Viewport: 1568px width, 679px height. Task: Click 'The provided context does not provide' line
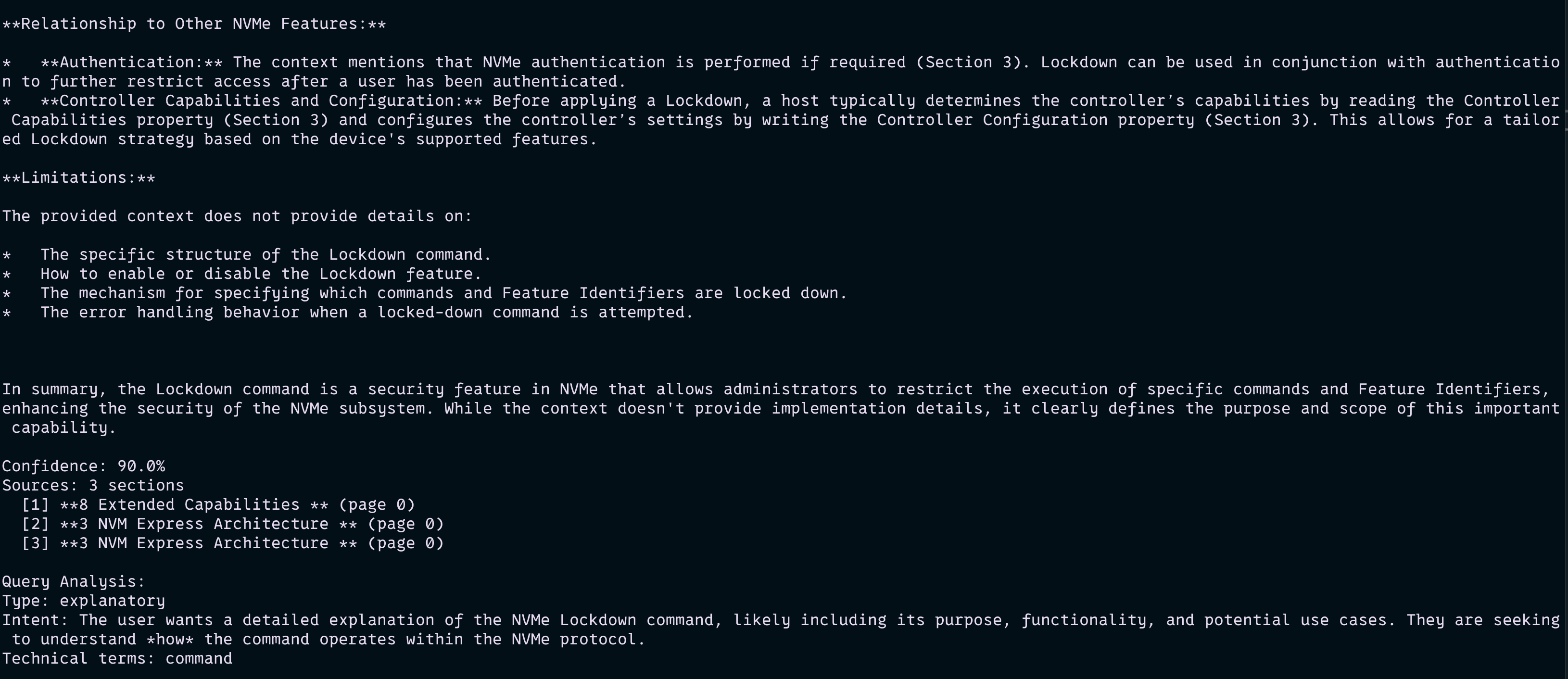pos(237,216)
